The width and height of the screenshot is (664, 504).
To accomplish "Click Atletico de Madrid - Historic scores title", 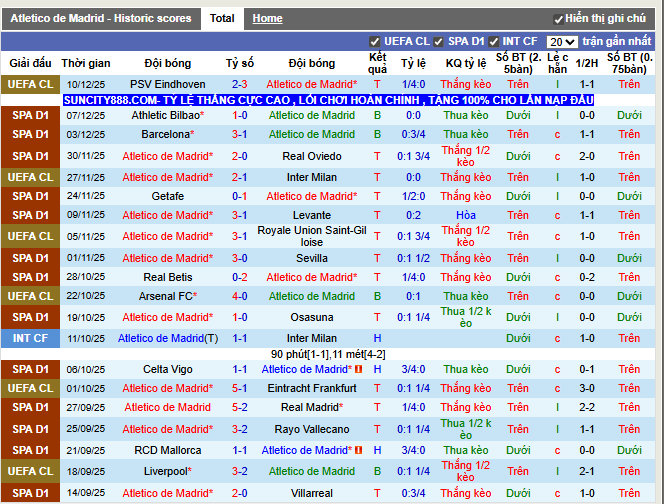I will [101, 19].
